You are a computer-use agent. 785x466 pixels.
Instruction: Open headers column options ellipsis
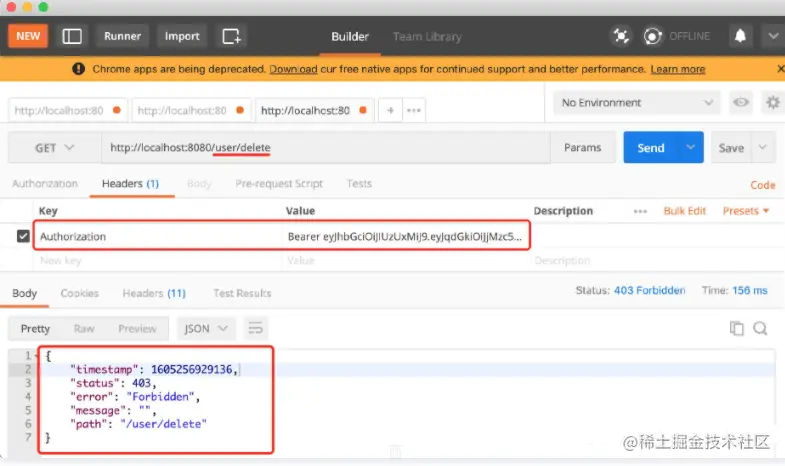(x=640, y=211)
